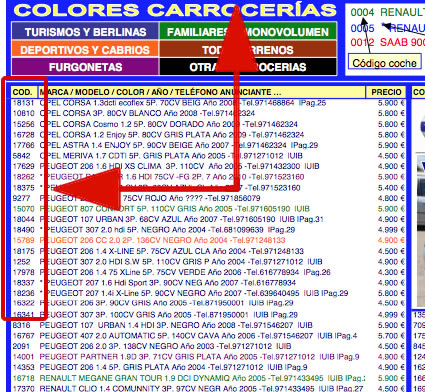Select listing code 18131 Opel Corsa
This screenshot has width=425, height=392.
(208, 103)
